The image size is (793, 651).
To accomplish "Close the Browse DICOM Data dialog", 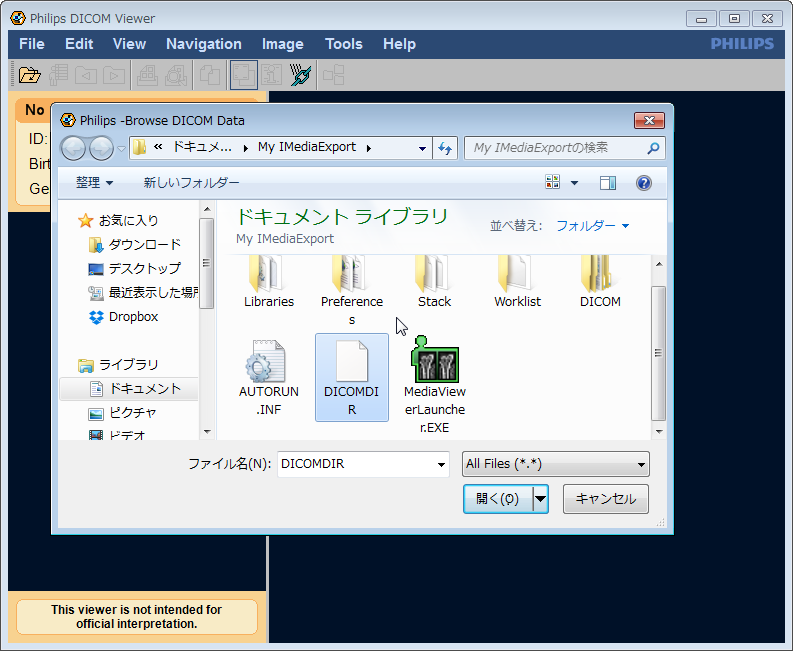I will pyautogui.click(x=649, y=120).
